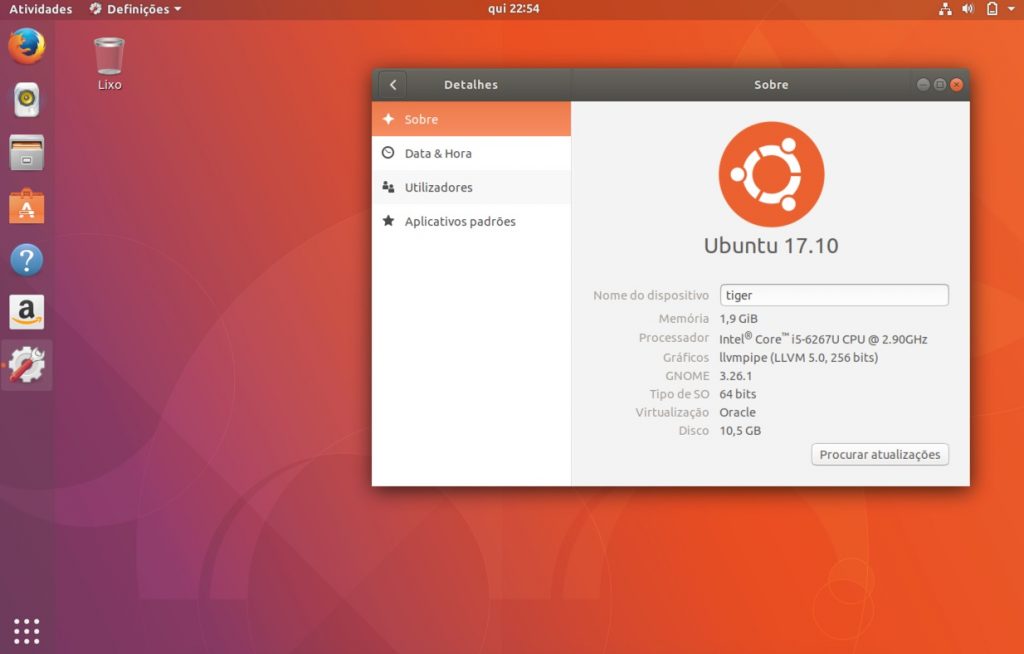The width and height of the screenshot is (1024, 654).
Task: Show the applications grid icon
Action: 26,630
